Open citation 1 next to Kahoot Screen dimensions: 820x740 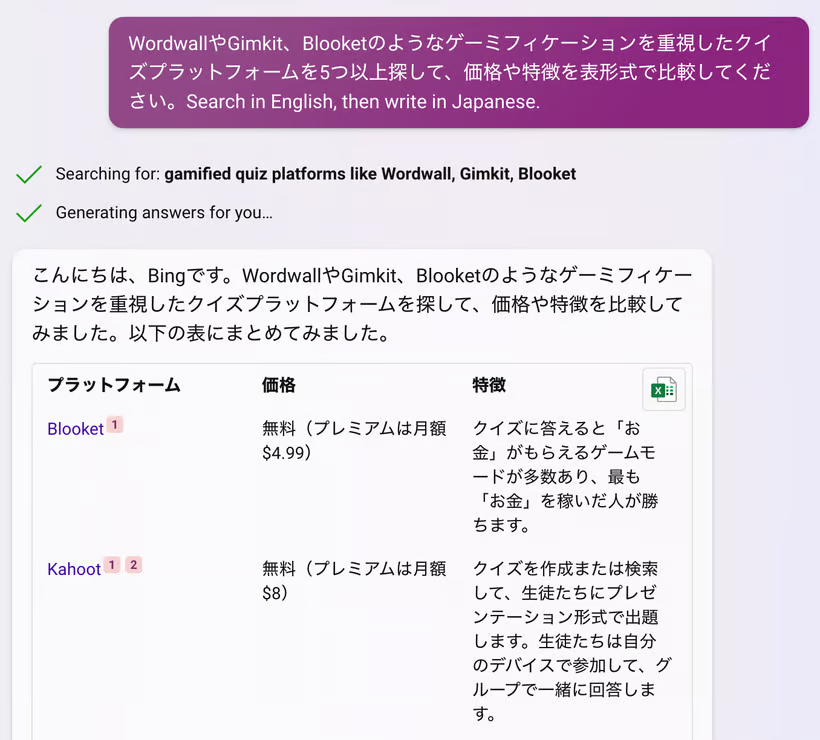click(112, 565)
